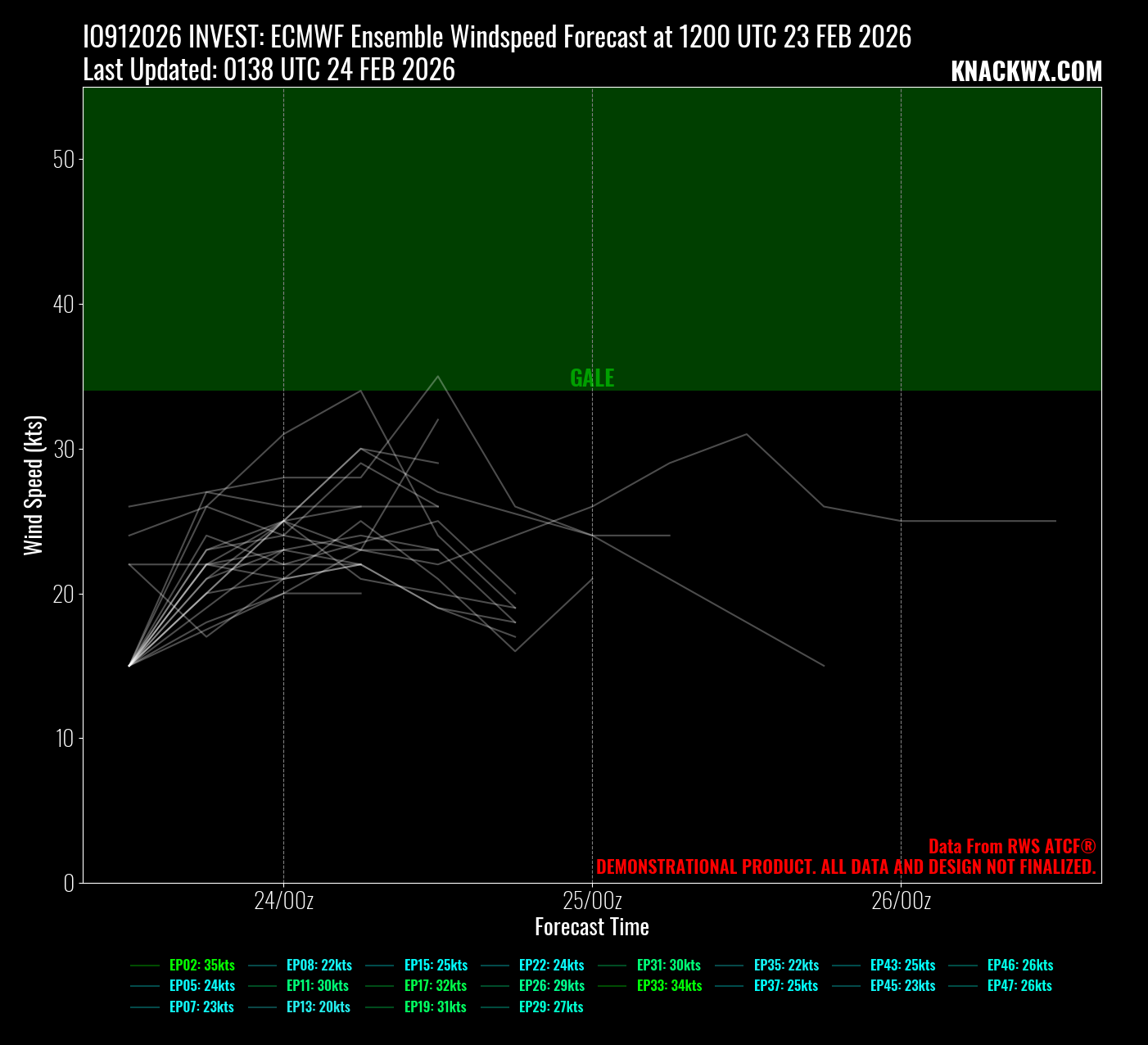This screenshot has height=1045, width=1148.
Task: Click the 26/00z time axis label
Action: tap(901, 901)
